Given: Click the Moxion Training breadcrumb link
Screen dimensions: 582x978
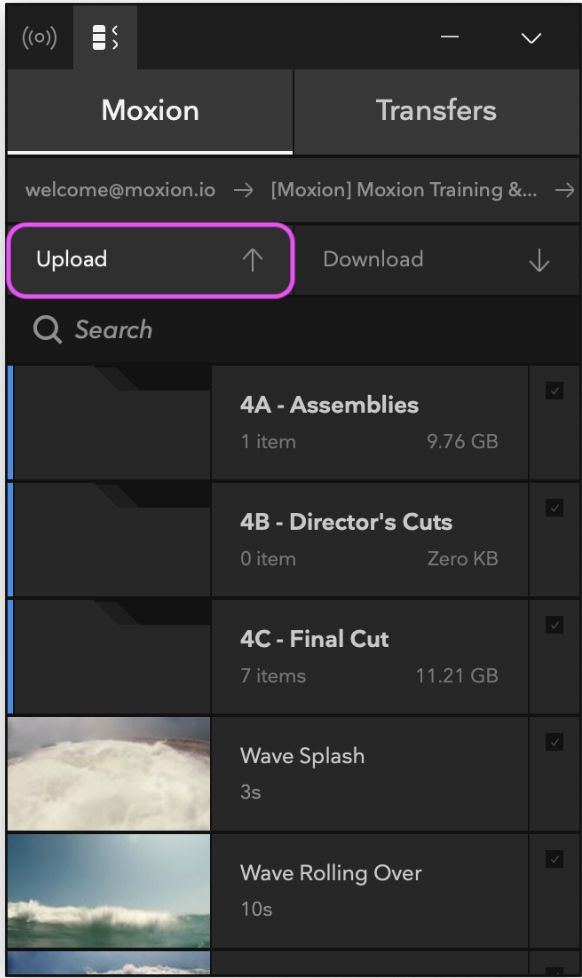Looking at the screenshot, I should coord(404,190).
